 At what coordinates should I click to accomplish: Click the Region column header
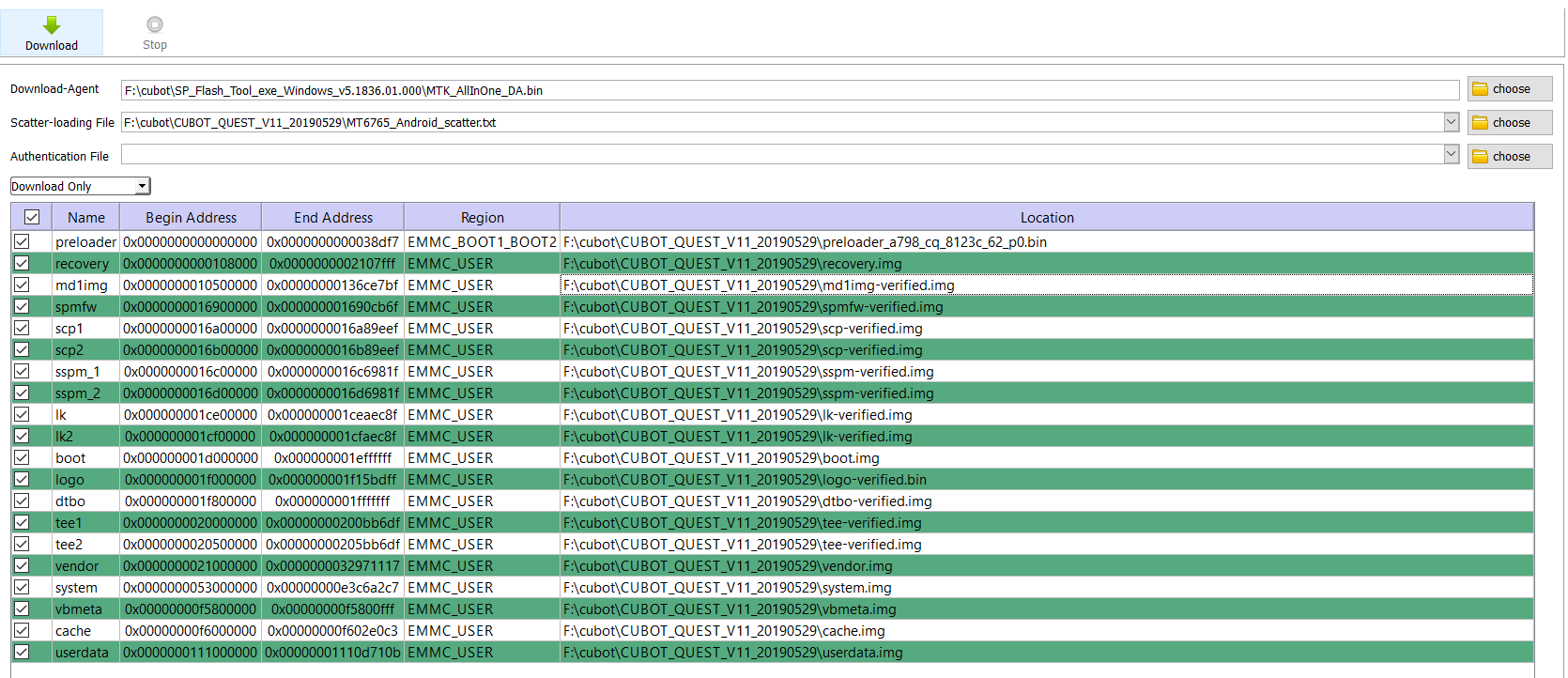point(483,217)
